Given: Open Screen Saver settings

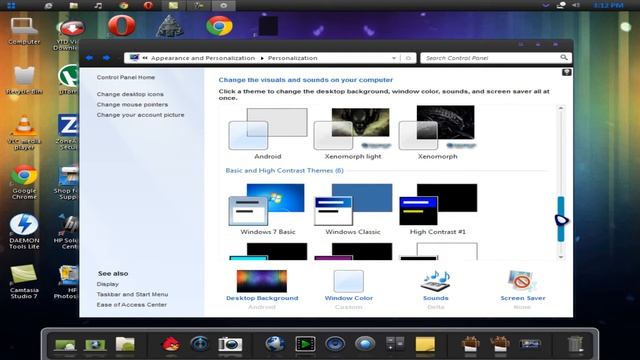Looking at the screenshot, I should (x=523, y=286).
